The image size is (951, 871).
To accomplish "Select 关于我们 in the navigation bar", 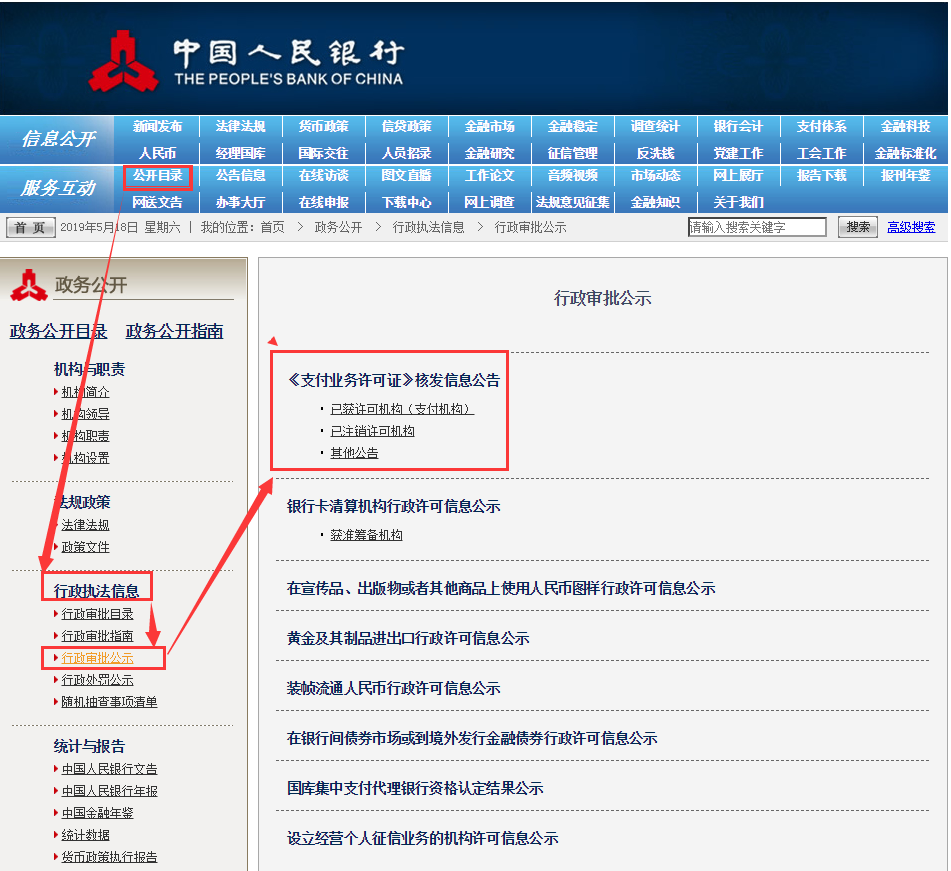I will tap(738, 202).
